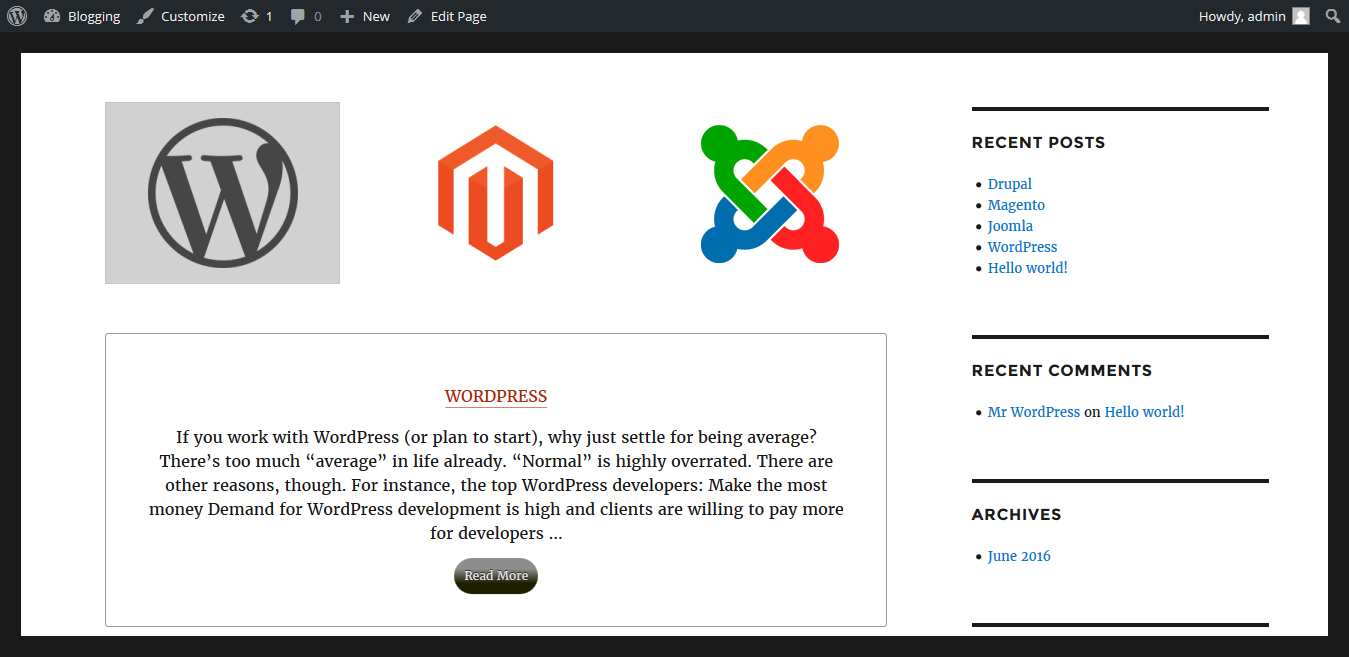Screen dimensions: 1349x657
Task: Open WordPress in Recent Posts
Action: 1022,247
